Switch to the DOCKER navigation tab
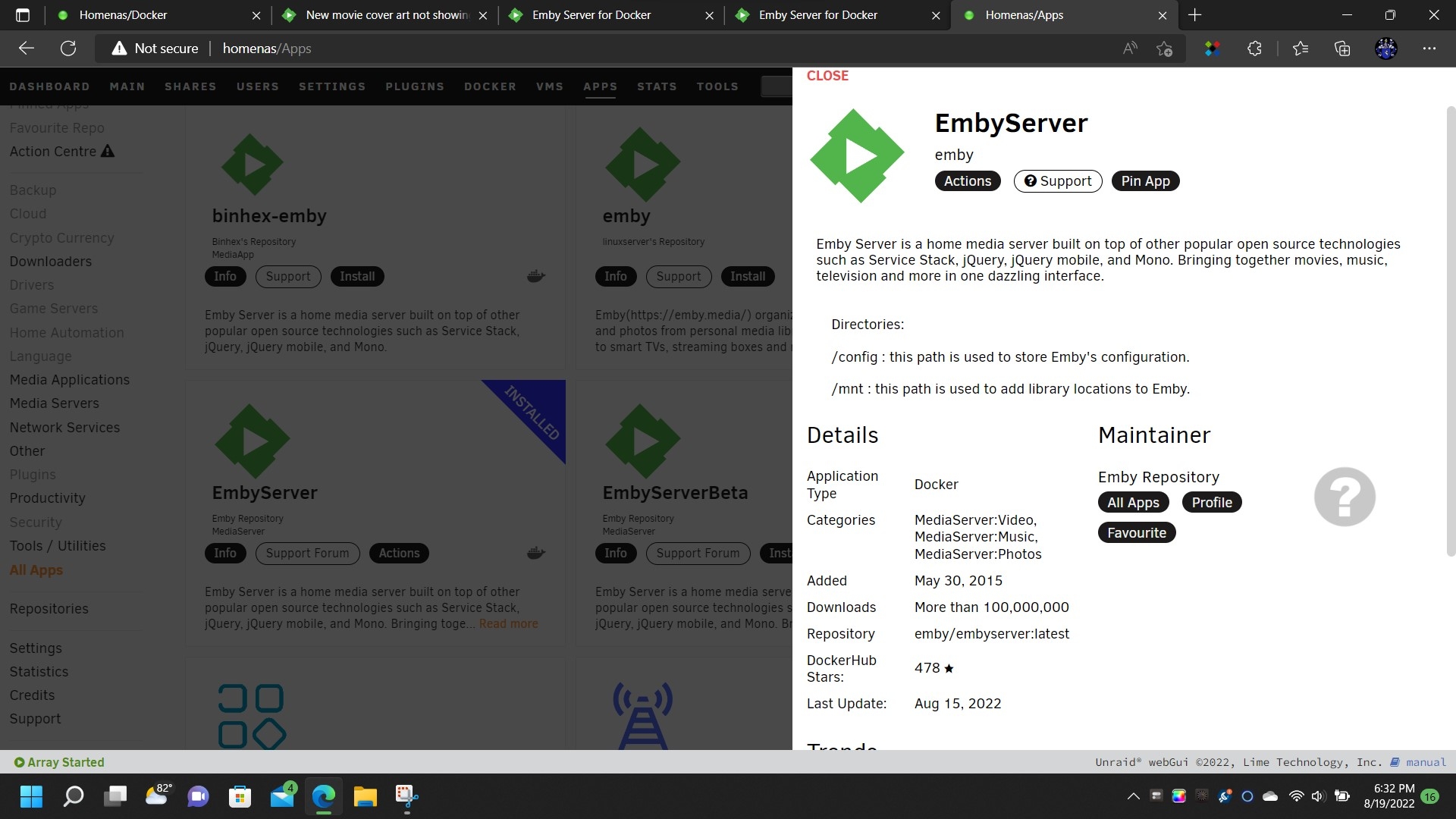 (x=490, y=86)
